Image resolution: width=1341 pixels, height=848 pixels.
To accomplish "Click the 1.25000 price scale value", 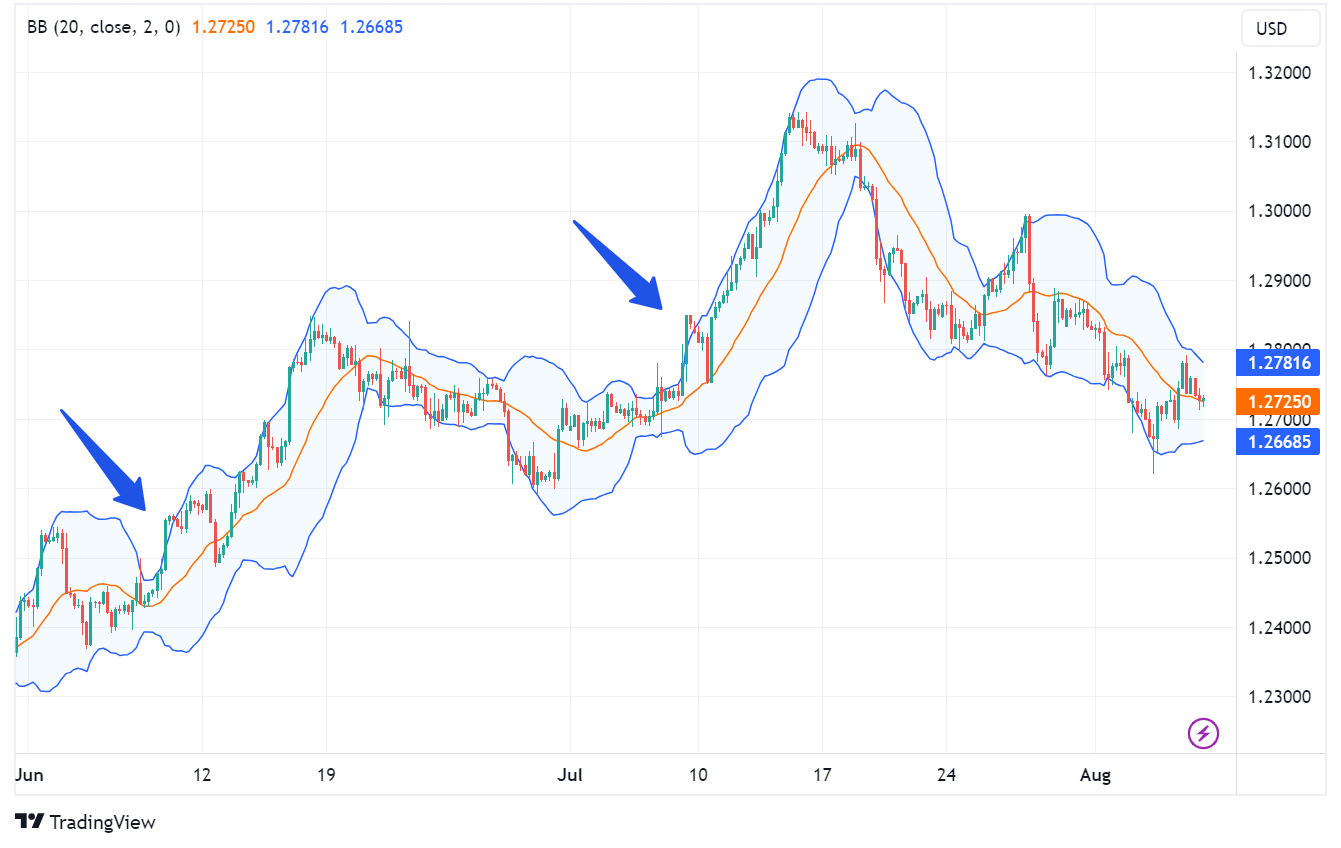I will pos(1278,558).
